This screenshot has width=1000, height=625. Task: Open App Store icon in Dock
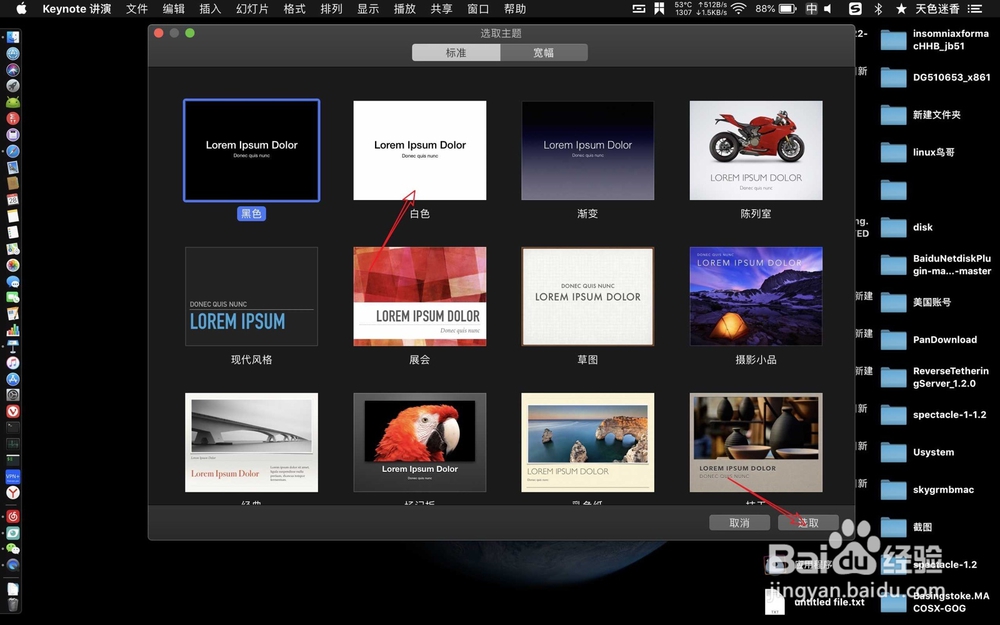13,379
